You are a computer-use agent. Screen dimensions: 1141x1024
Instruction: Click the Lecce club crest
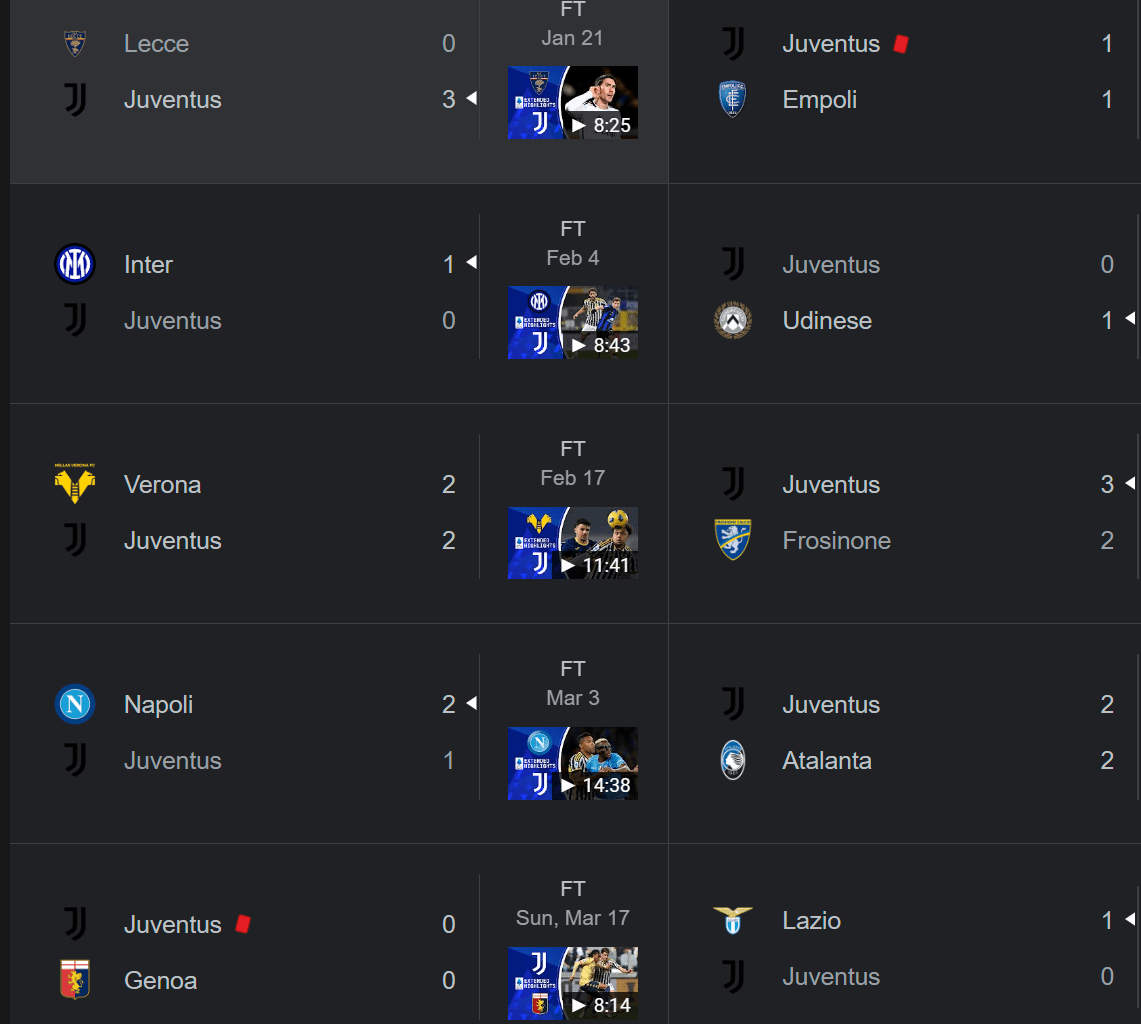(x=75, y=43)
